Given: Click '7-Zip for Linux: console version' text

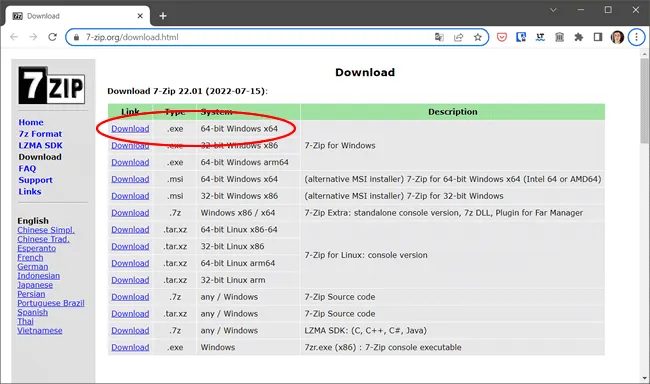Looking at the screenshot, I should coord(366,255).
